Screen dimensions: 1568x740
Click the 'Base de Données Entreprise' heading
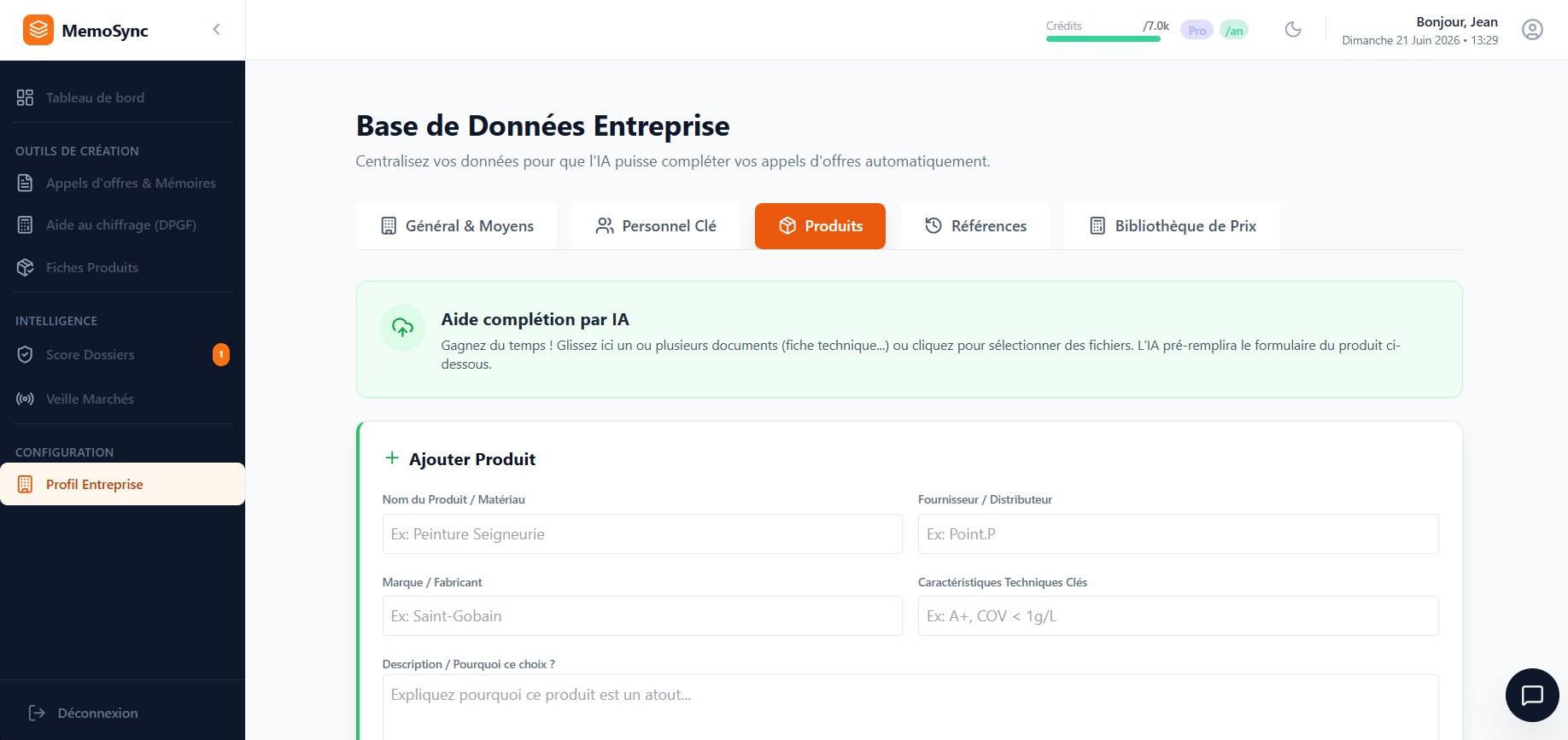pos(543,126)
